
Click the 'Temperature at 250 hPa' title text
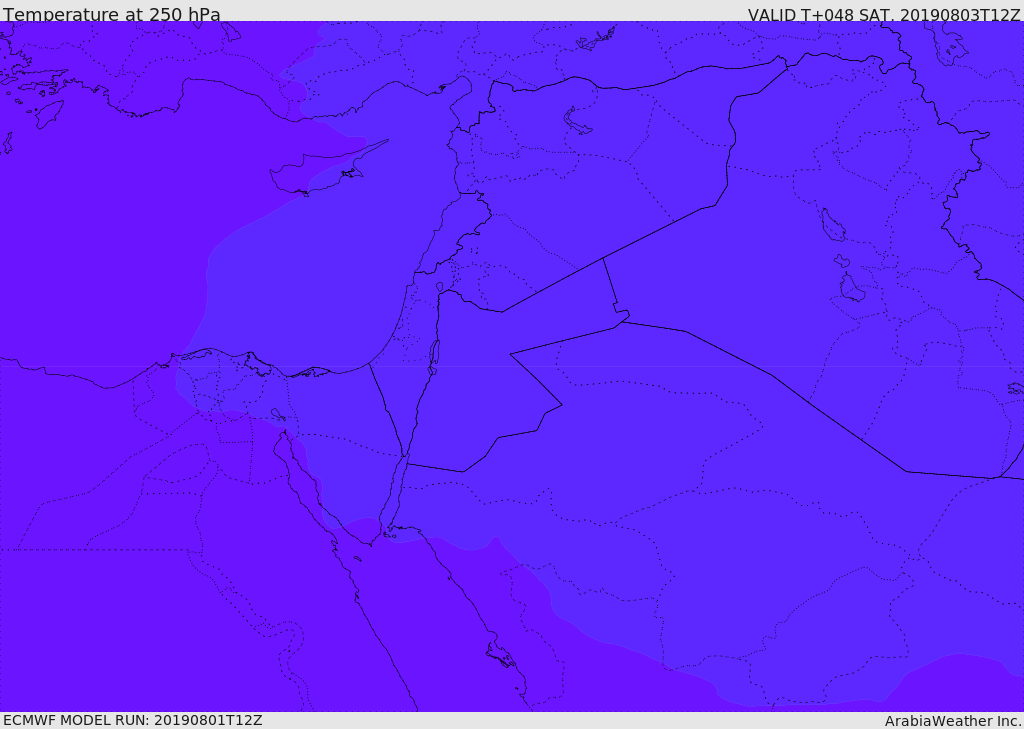112,14
